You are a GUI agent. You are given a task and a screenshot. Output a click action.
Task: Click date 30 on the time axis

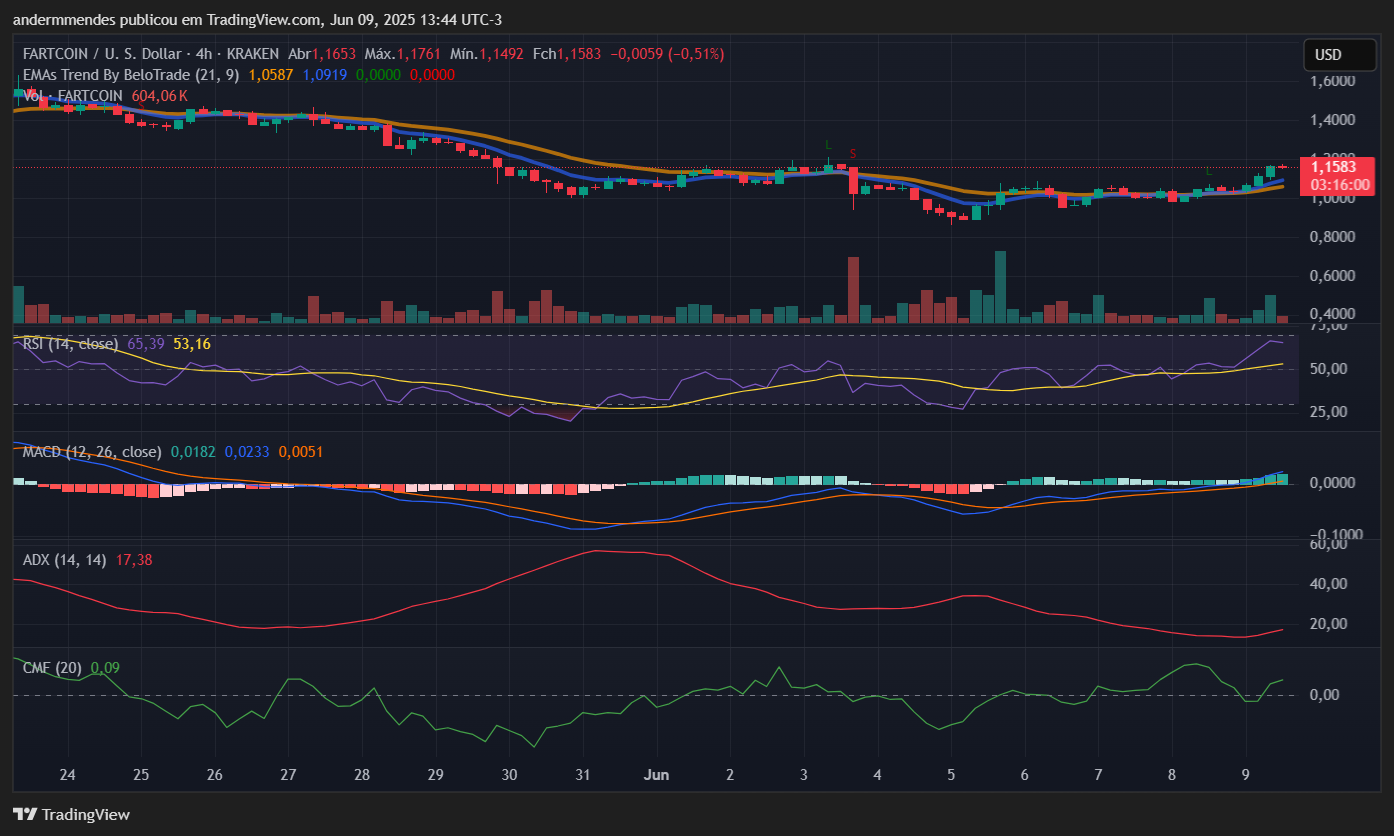[509, 775]
